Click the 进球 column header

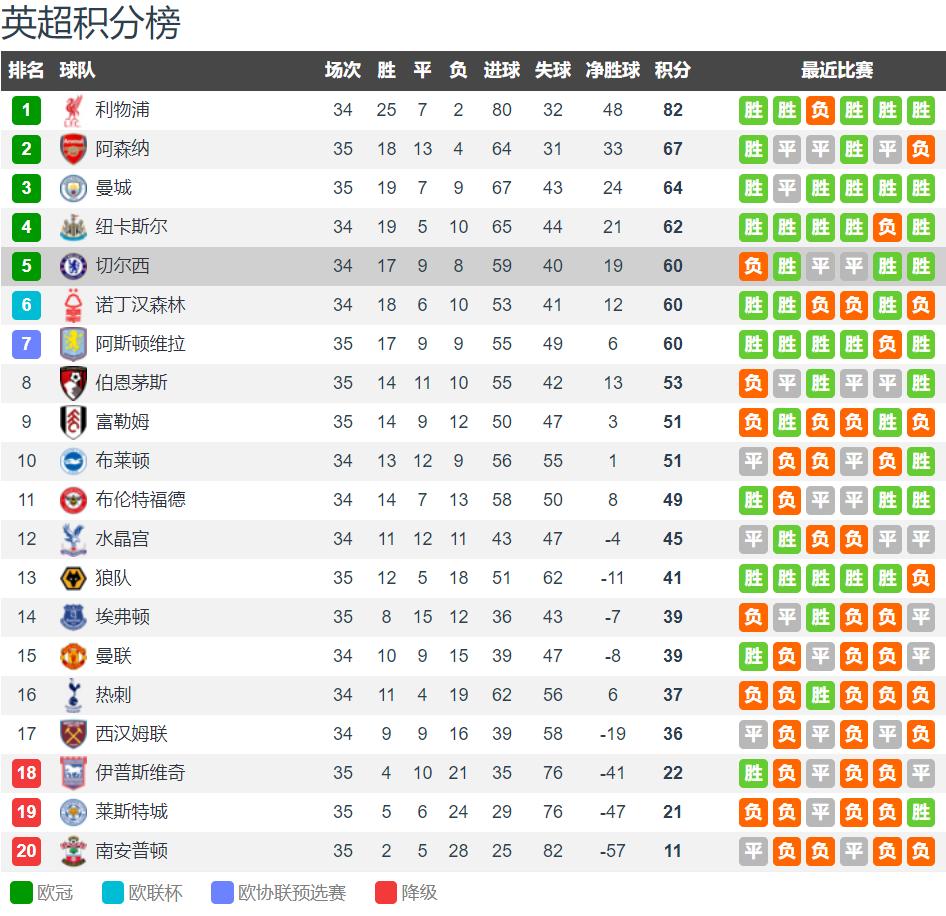coord(501,71)
